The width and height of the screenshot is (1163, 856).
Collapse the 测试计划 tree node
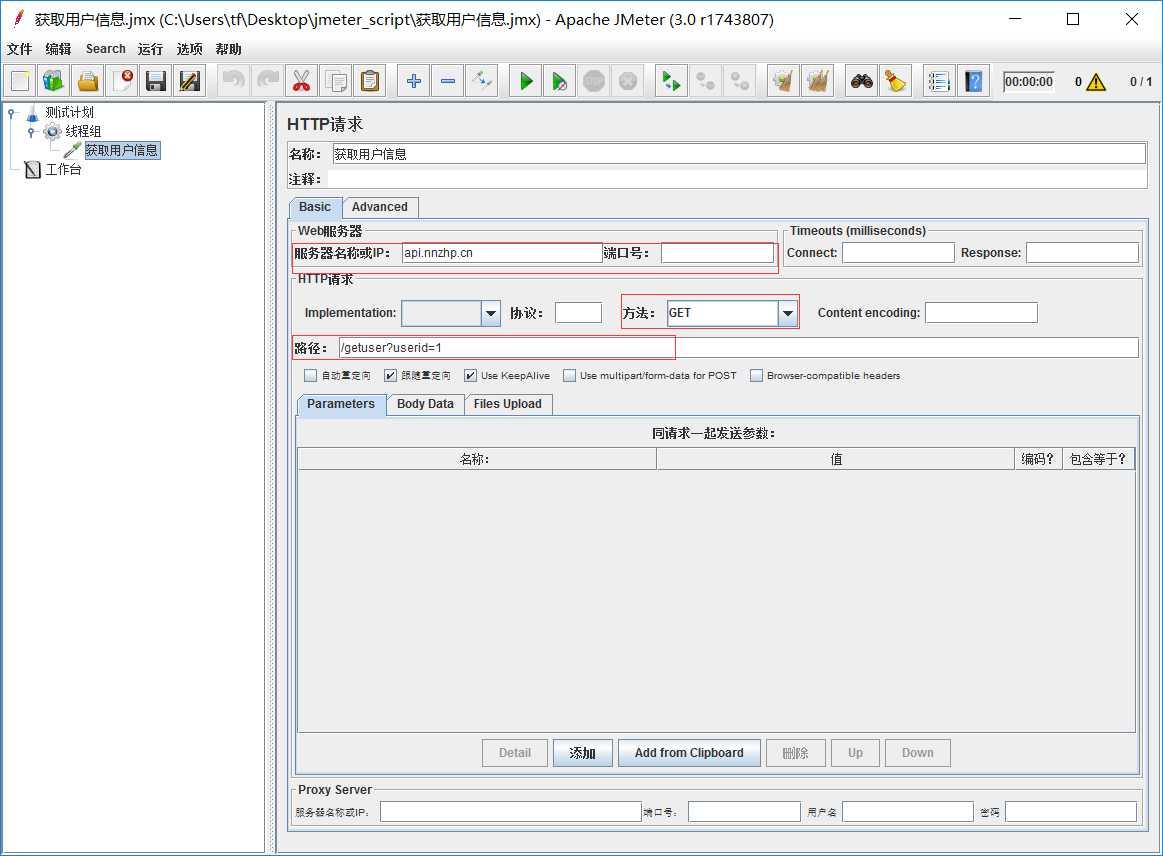pos(11,113)
